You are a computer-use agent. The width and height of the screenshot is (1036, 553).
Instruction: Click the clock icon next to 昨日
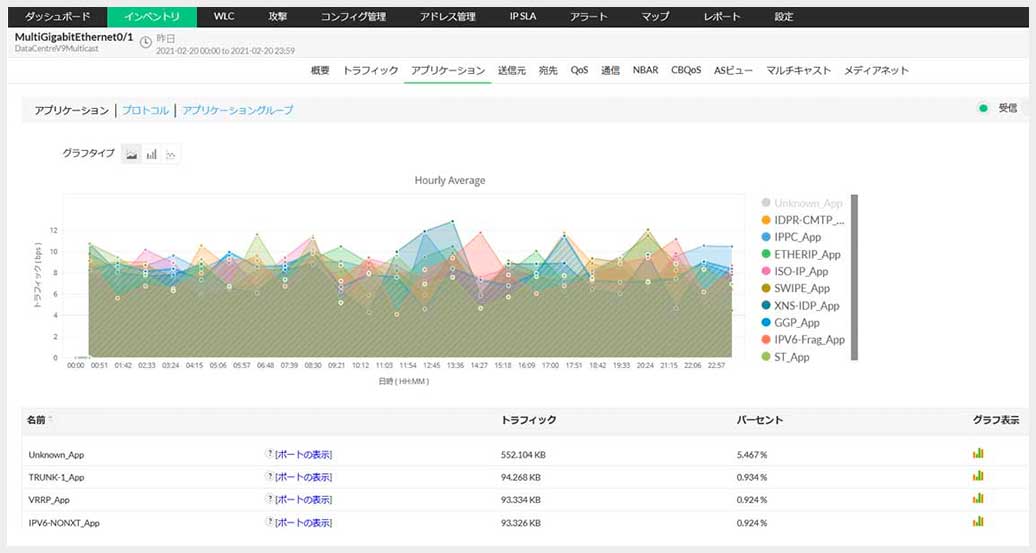point(146,42)
